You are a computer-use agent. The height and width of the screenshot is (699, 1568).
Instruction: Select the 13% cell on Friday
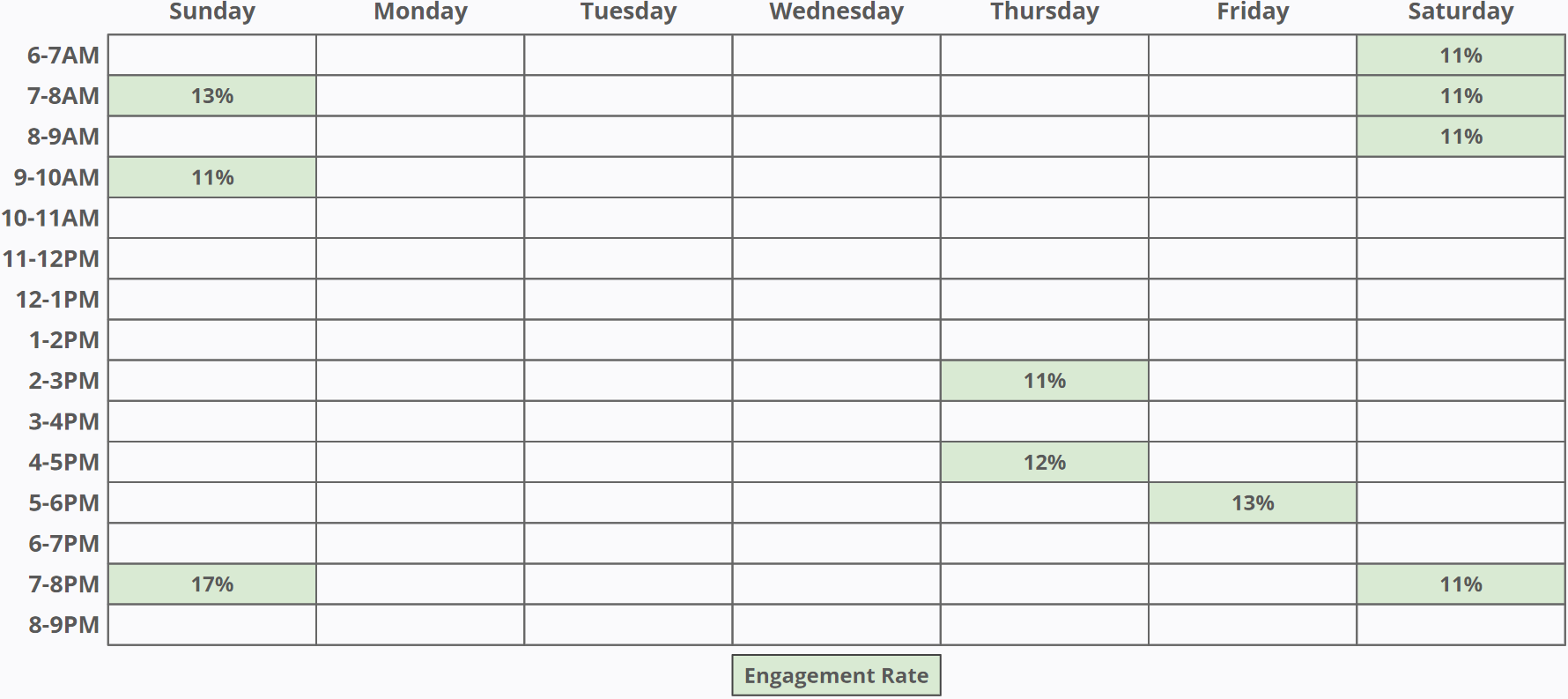click(x=1253, y=503)
